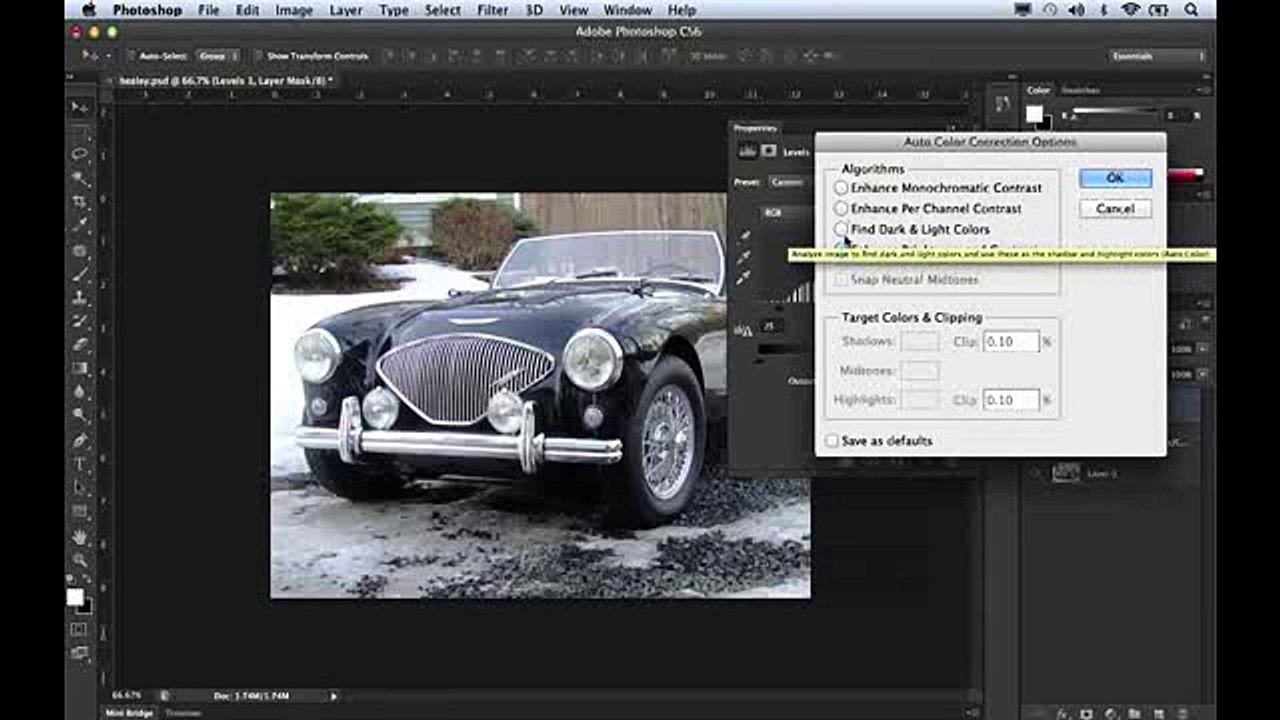Select Find Dark & Light Colors radio button
1280x720 pixels.
[841, 229]
